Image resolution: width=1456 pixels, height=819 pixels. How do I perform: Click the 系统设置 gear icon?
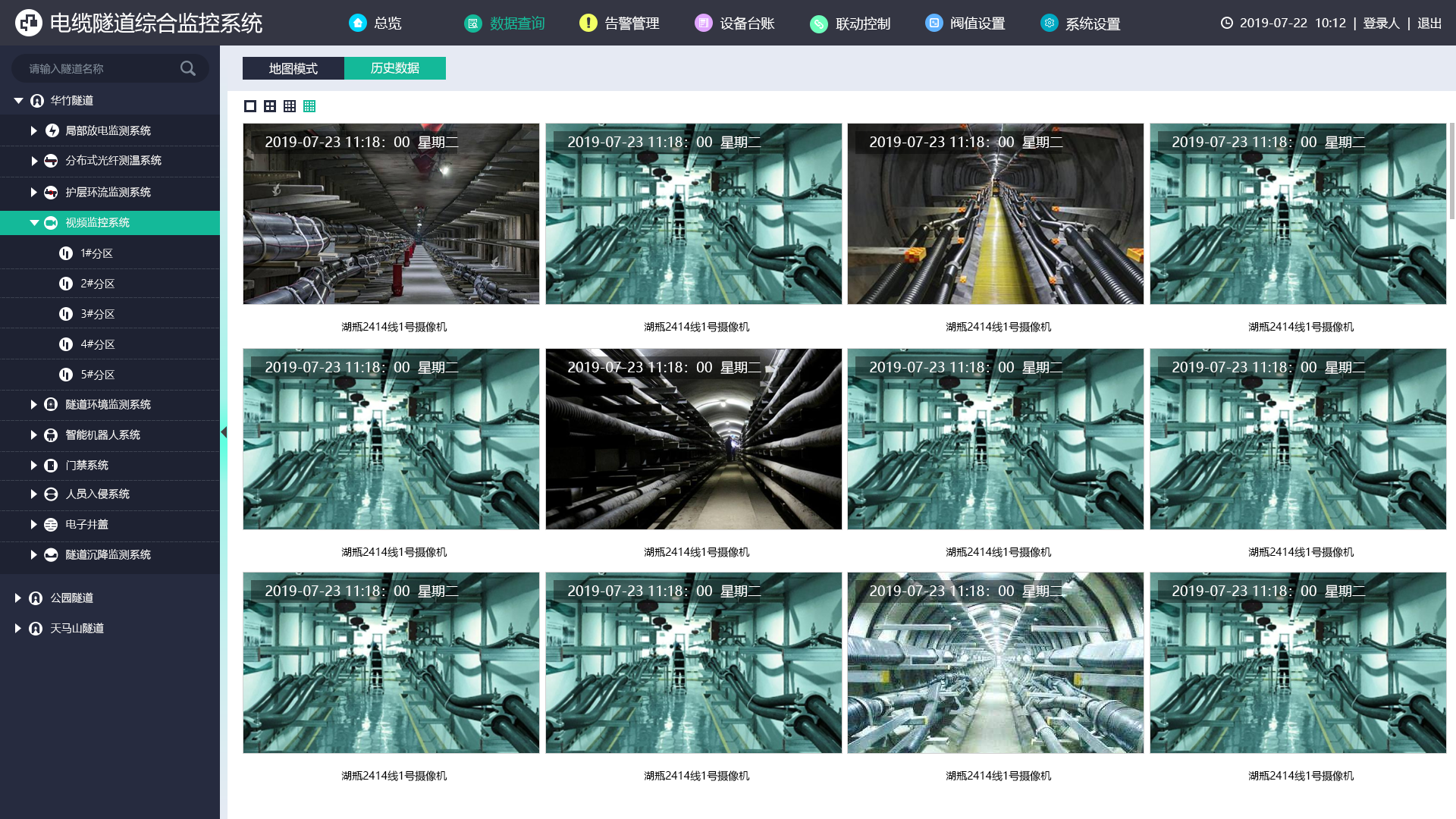click(1049, 23)
